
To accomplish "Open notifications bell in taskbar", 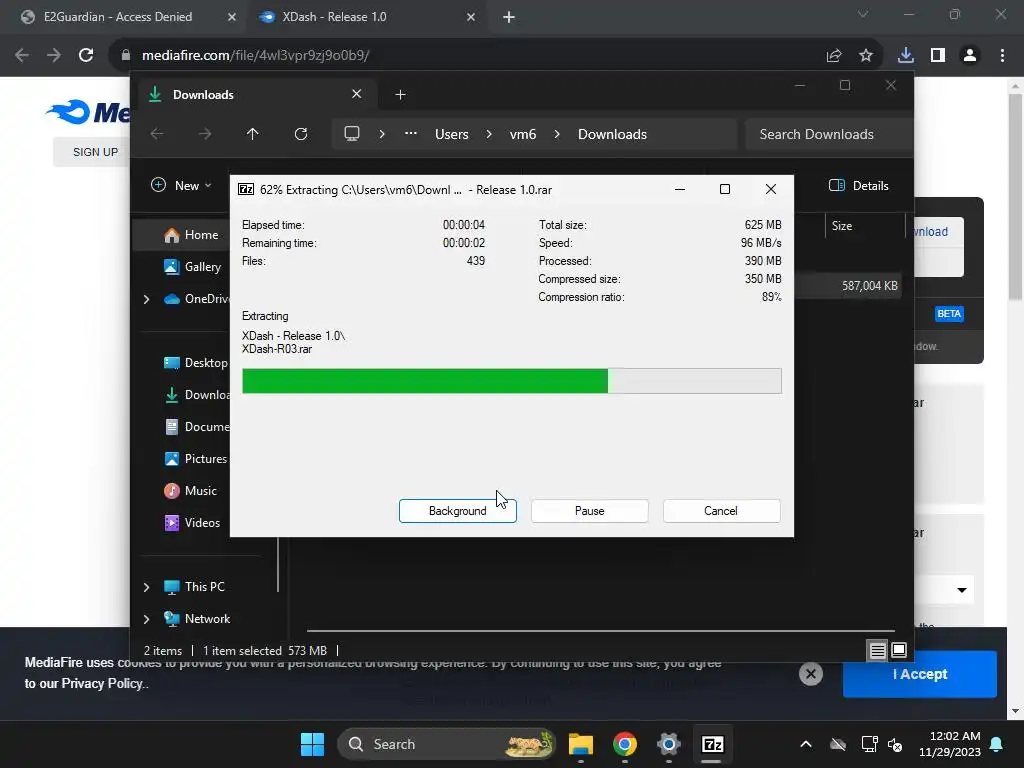I will [x=997, y=744].
